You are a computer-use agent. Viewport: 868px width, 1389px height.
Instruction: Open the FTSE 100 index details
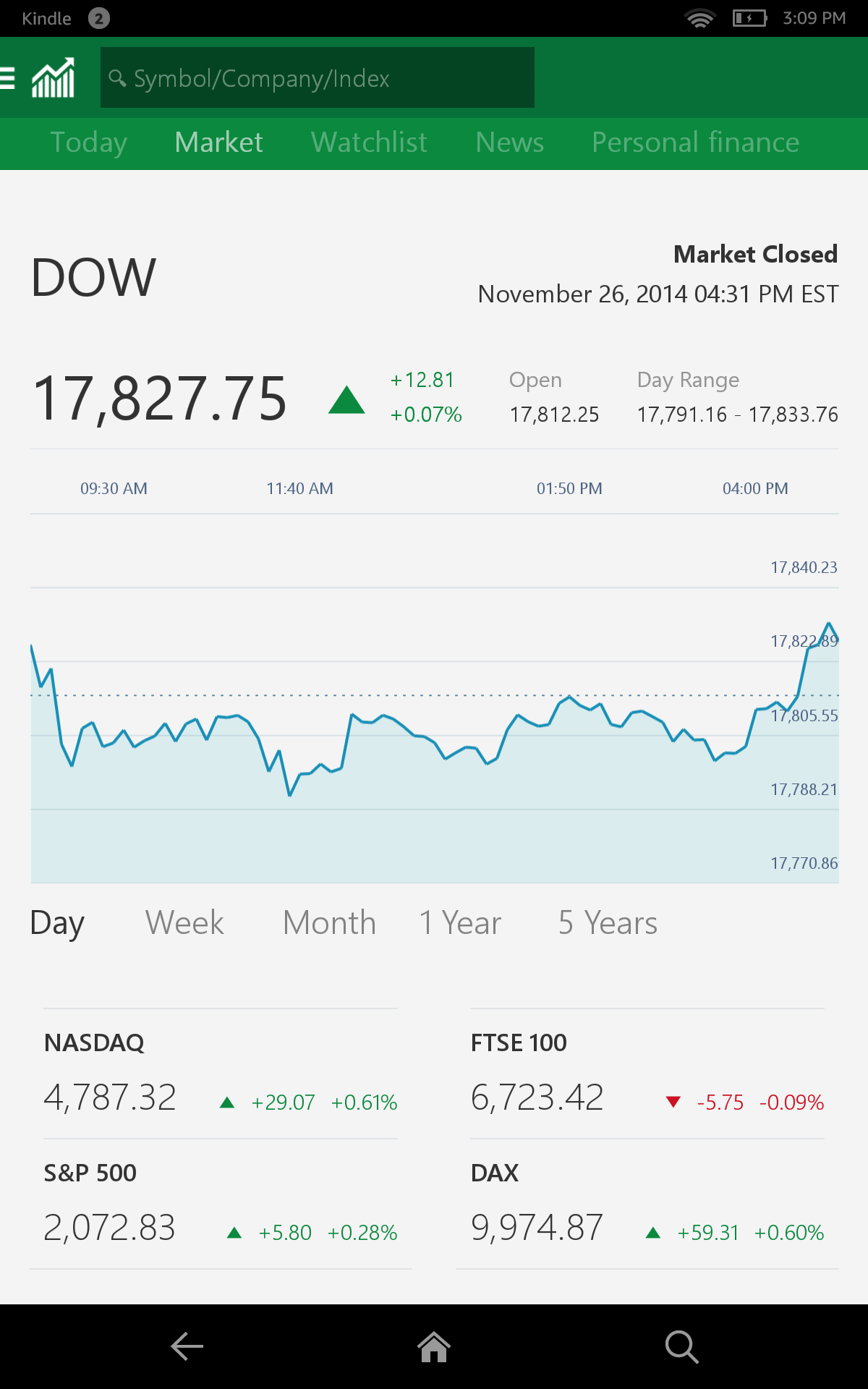[647, 1074]
